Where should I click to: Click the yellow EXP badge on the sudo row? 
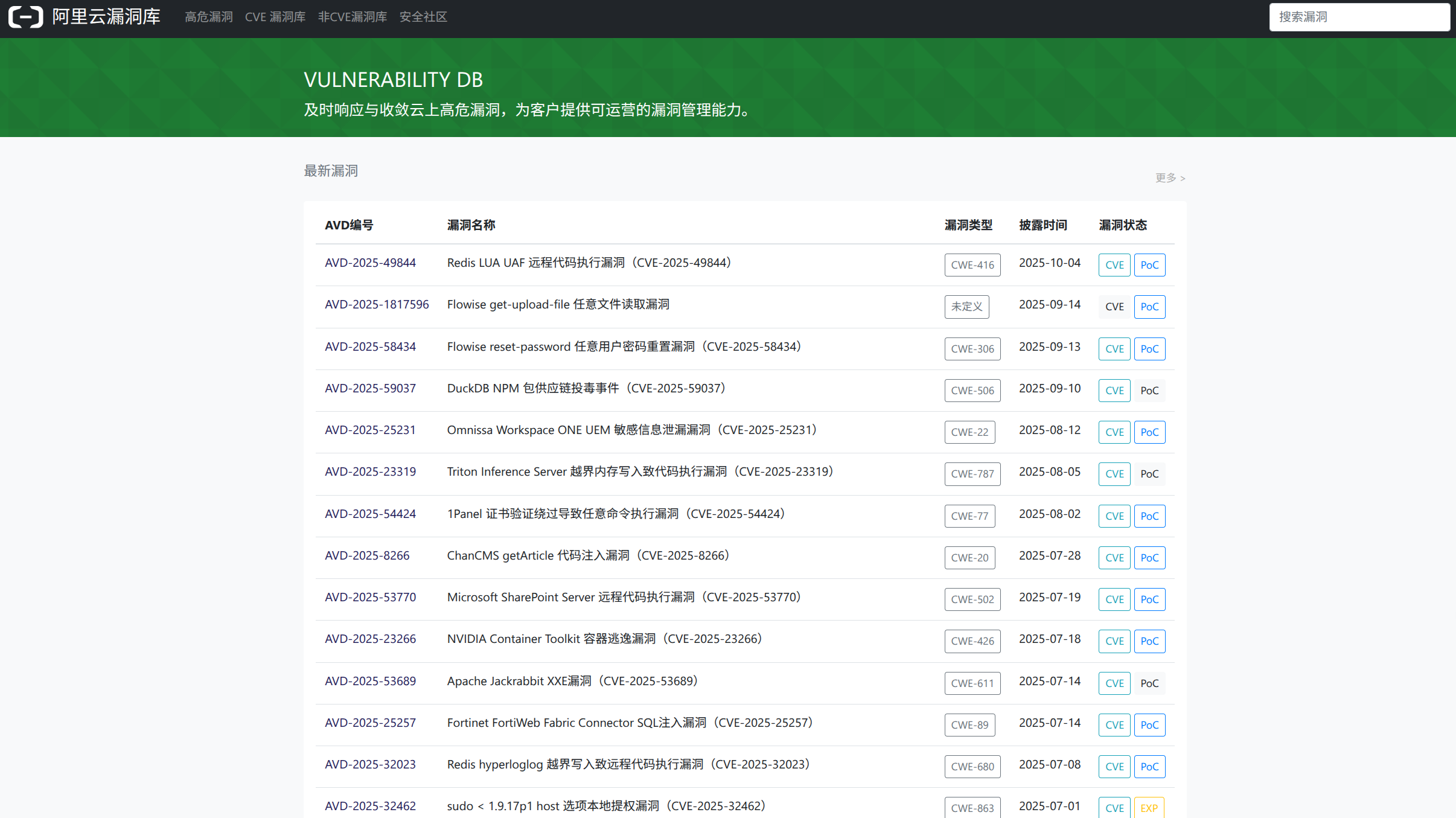coord(1148,808)
